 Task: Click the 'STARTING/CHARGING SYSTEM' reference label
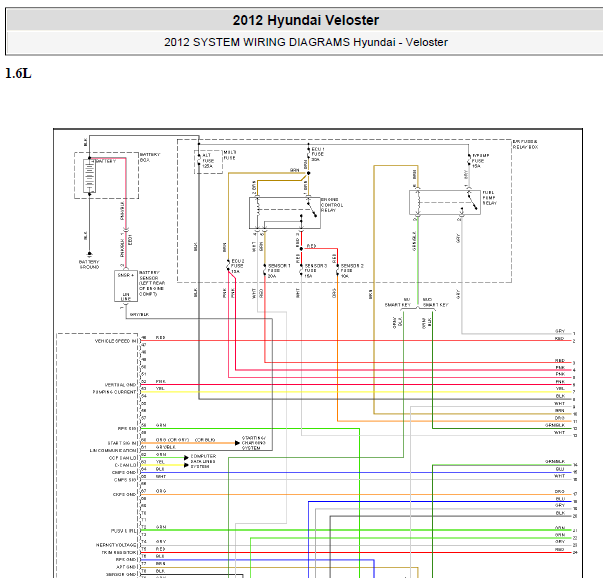(254, 443)
